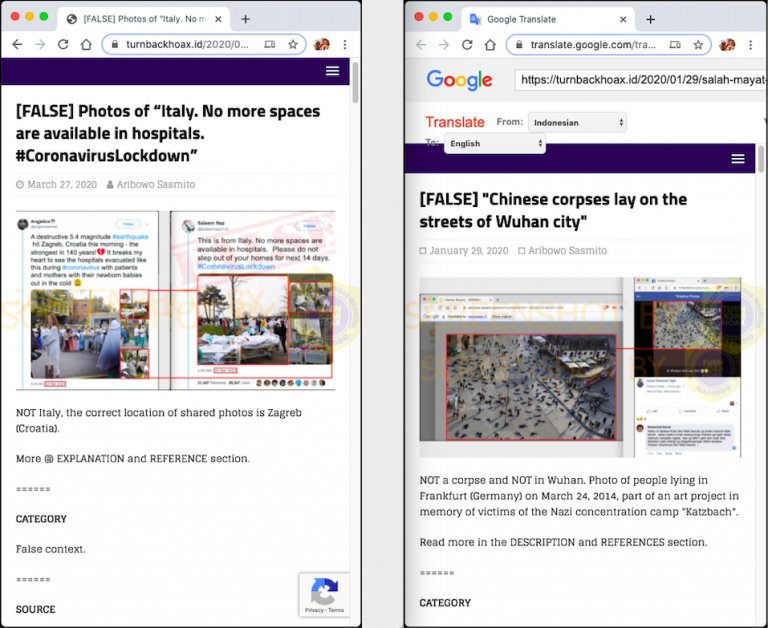The height and width of the screenshot is (628, 768).
Task: Open device cast icon in Translate address bar
Action: (x=675, y=45)
